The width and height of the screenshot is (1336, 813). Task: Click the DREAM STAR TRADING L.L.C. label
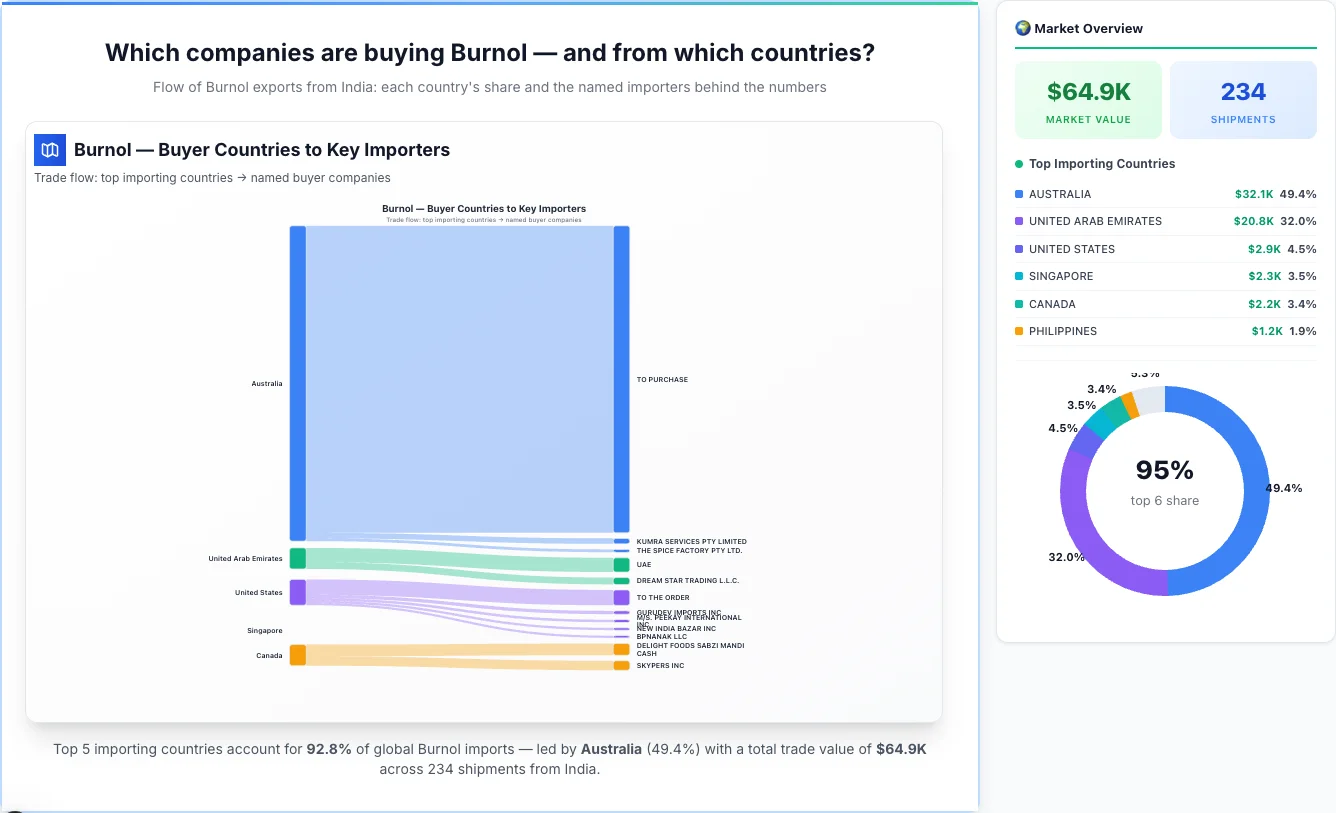(x=688, y=580)
